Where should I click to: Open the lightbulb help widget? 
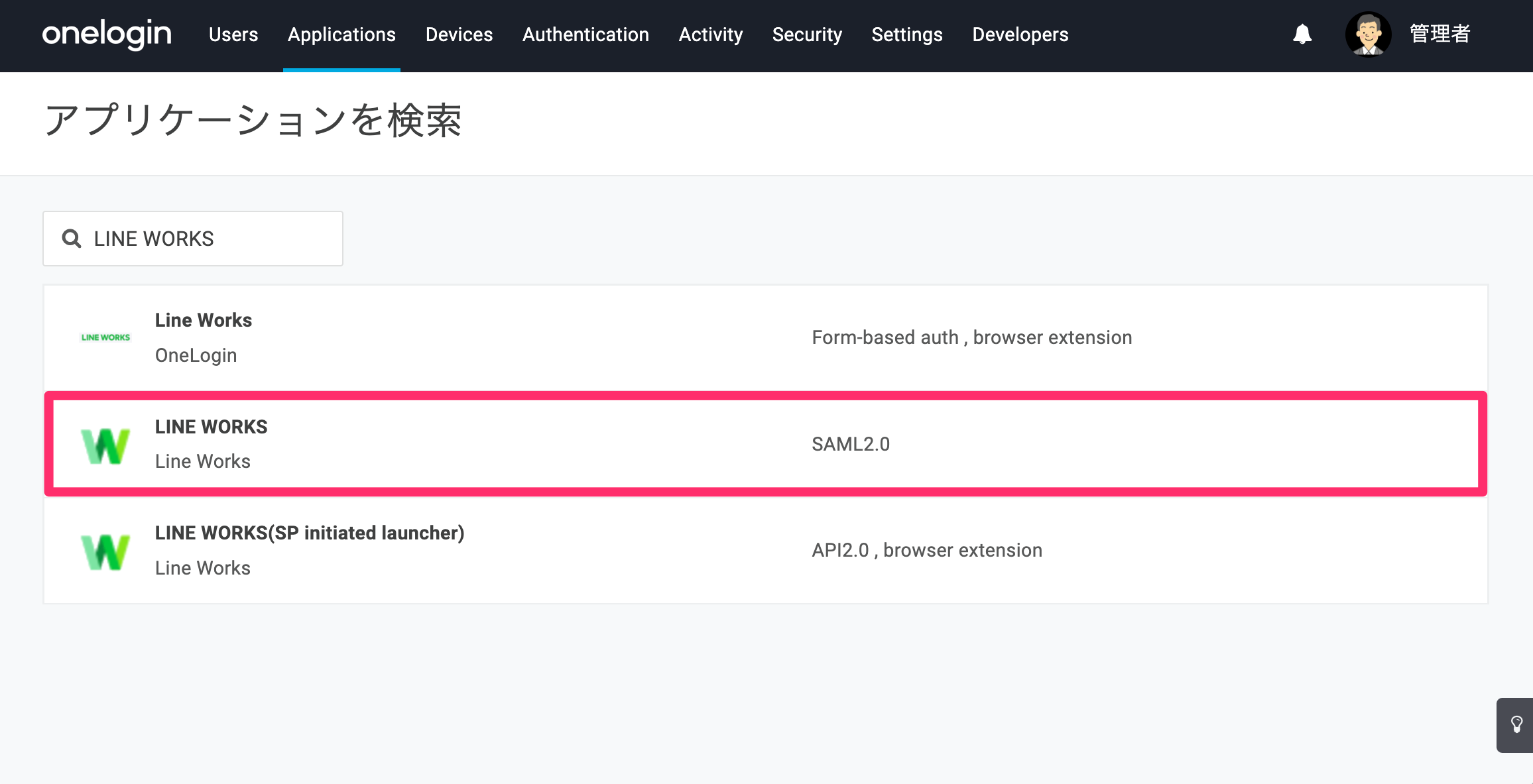pos(1516,725)
